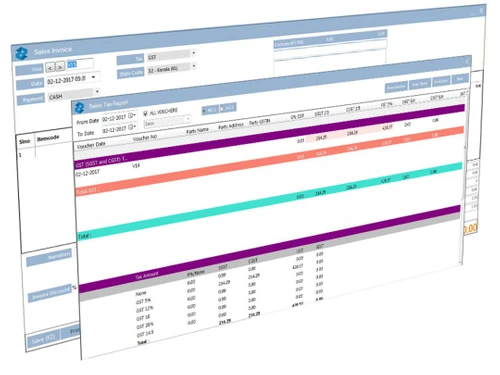Open the Payment CASH dropdown

pos(97,91)
